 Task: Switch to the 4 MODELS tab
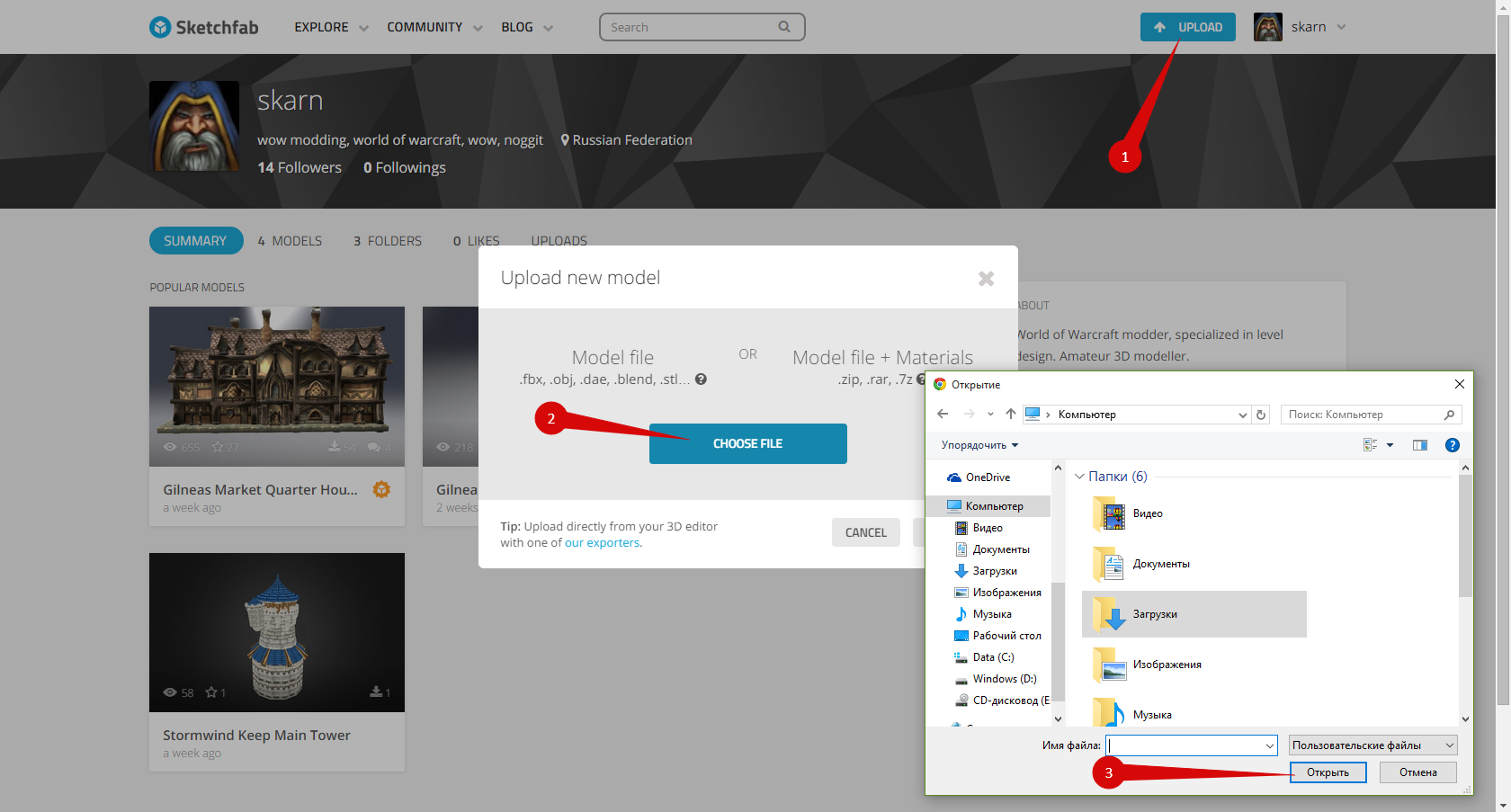(290, 241)
